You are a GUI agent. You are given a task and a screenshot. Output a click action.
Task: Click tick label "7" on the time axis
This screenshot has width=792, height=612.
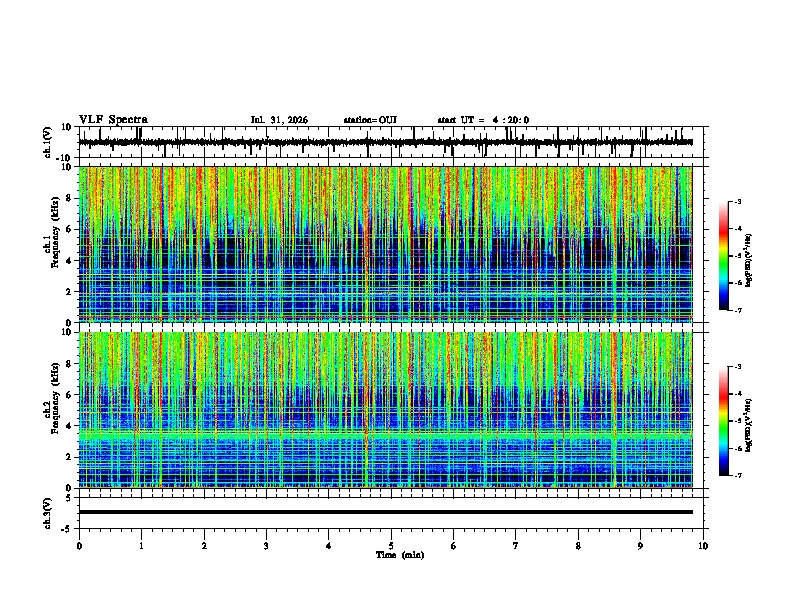click(x=516, y=546)
